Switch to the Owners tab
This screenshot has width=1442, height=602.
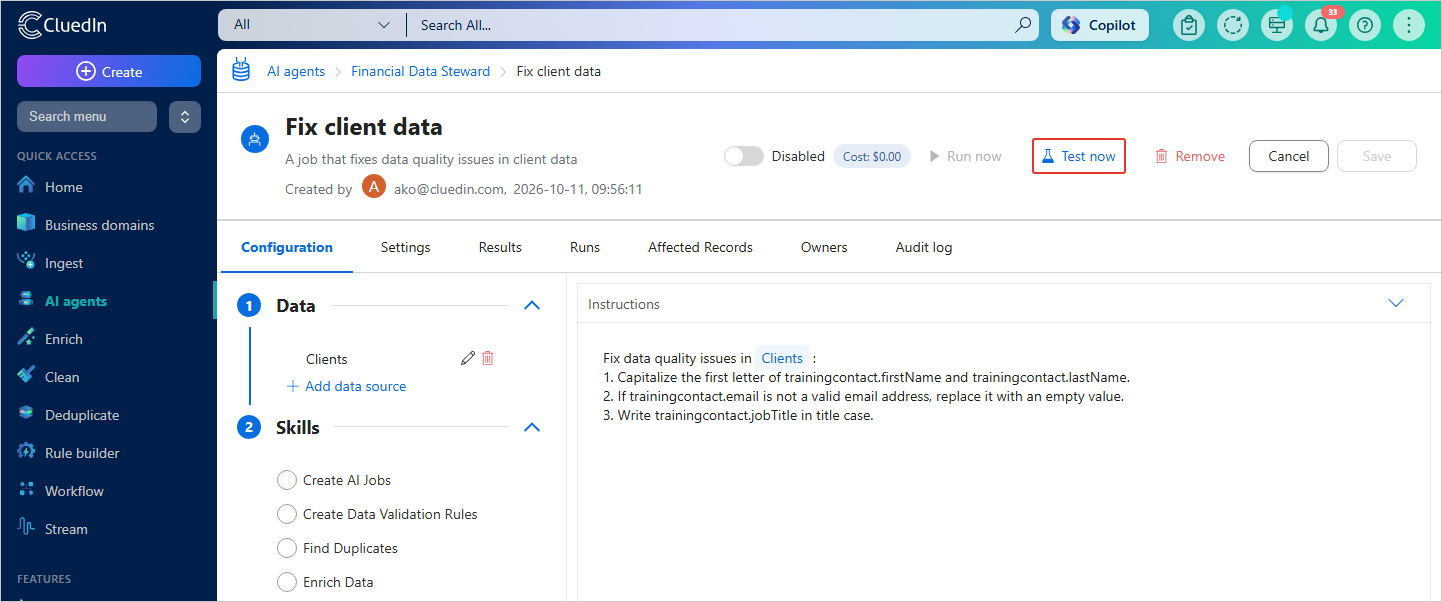[x=824, y=247]
